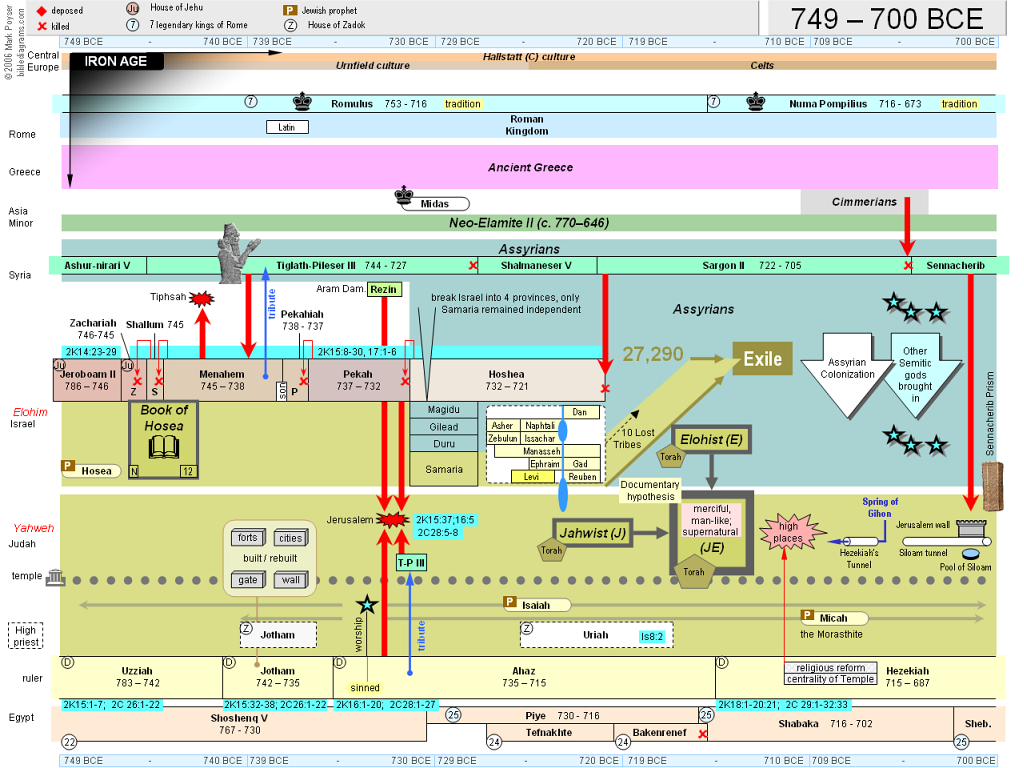
Task: Select the circled 7 before Numa Pompilius
Action: point(714,102)
